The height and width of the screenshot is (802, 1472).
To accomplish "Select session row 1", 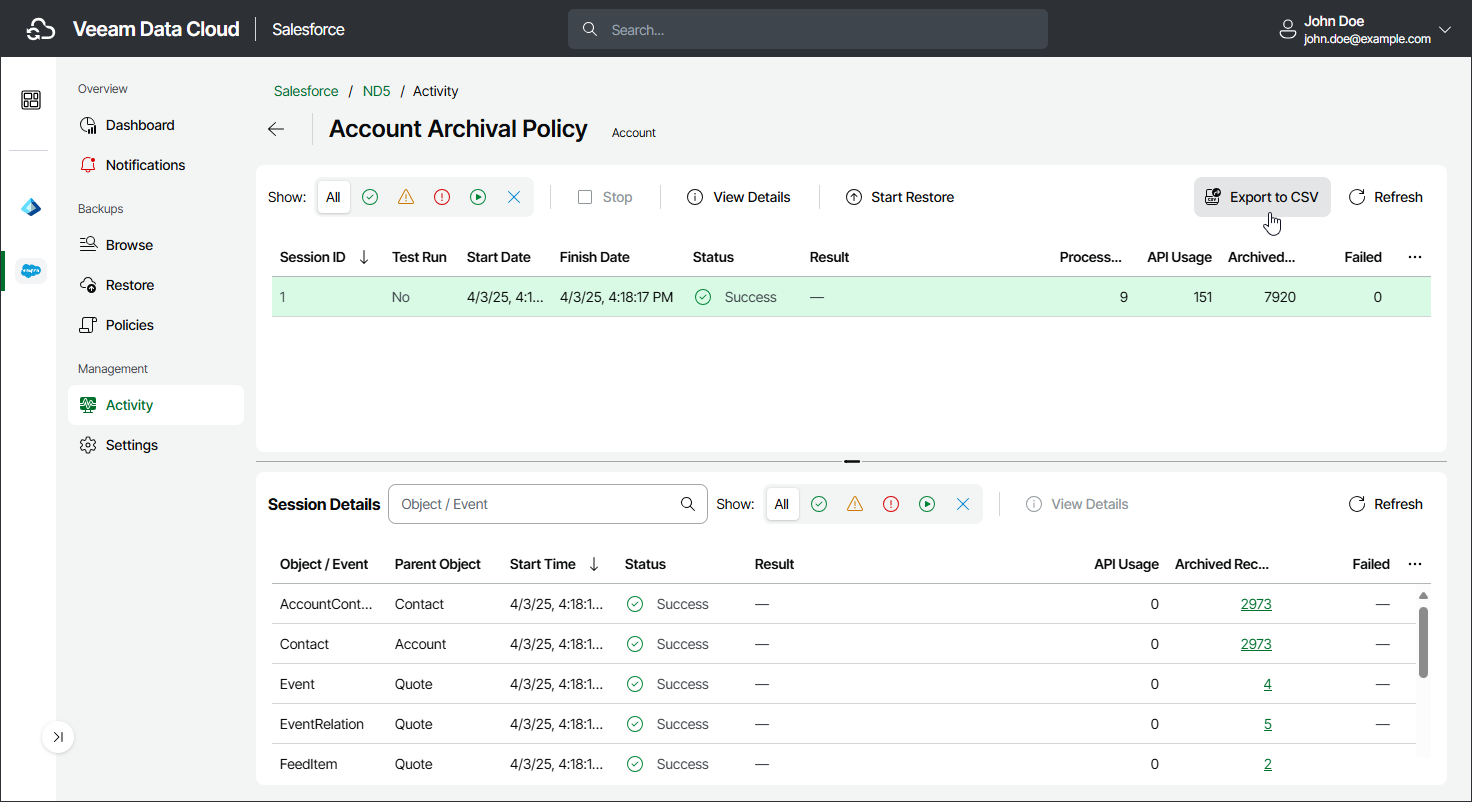I will (x=851, y=297).
